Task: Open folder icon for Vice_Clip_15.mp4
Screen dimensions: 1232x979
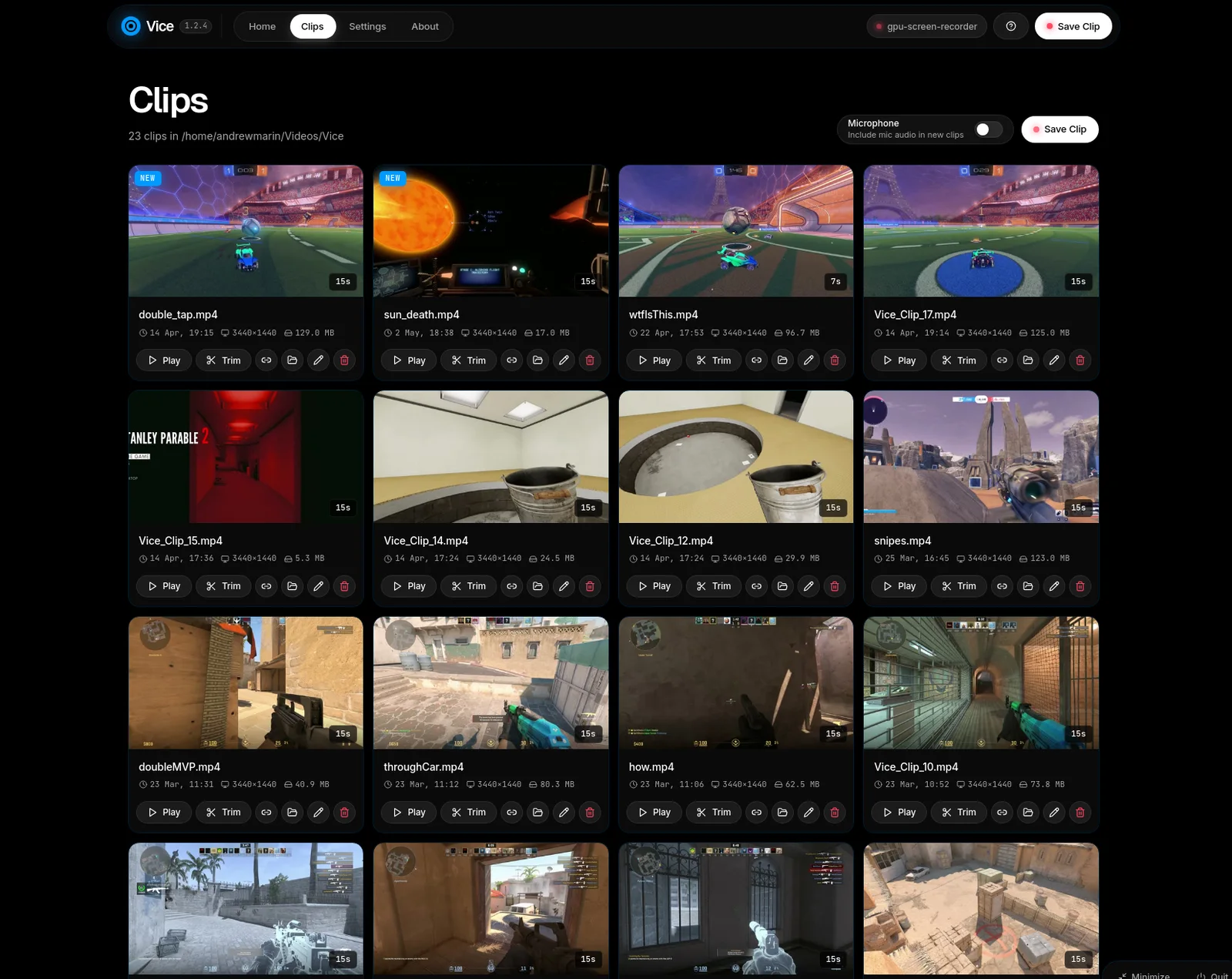Action: (293, 586)
